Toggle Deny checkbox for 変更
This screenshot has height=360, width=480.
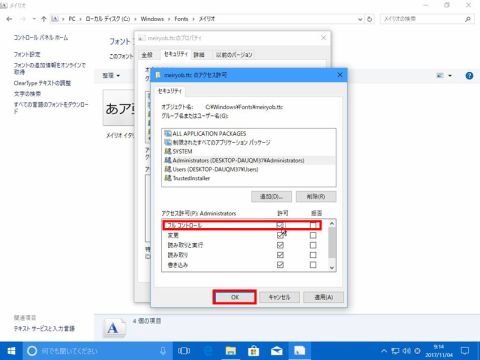[313, 235]
